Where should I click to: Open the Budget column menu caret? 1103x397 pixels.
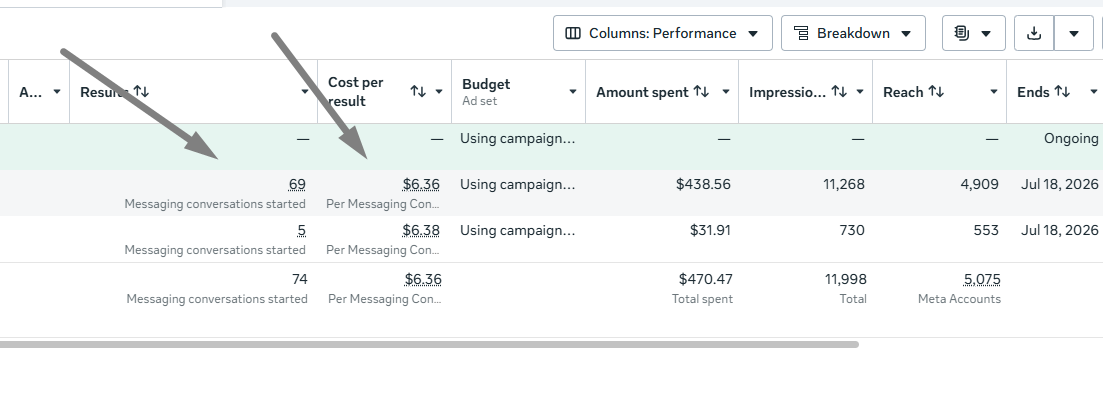(x=573, y=92)
